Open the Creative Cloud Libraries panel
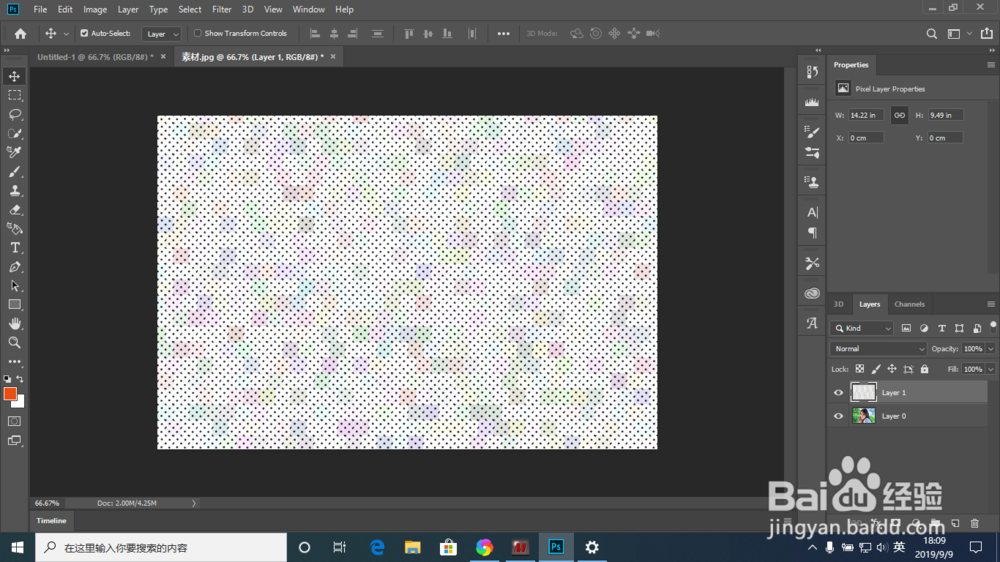The width and height of the screenshot is (1000, 562). point(812,293)
